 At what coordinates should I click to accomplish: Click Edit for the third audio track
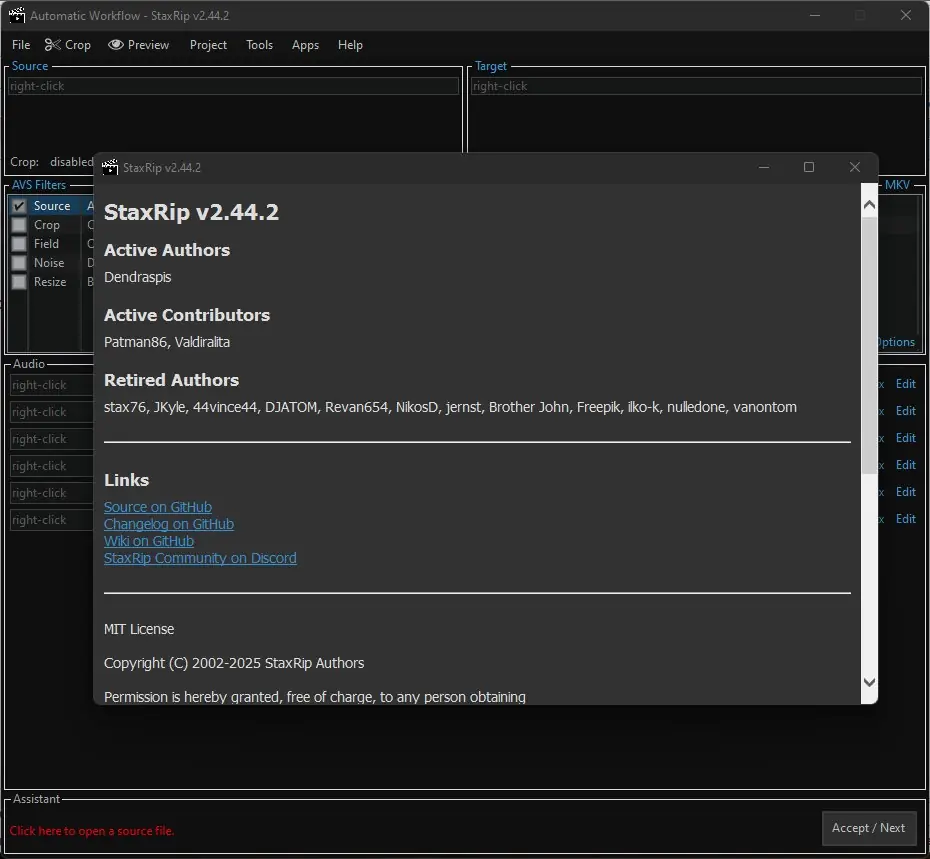point(906,438)
